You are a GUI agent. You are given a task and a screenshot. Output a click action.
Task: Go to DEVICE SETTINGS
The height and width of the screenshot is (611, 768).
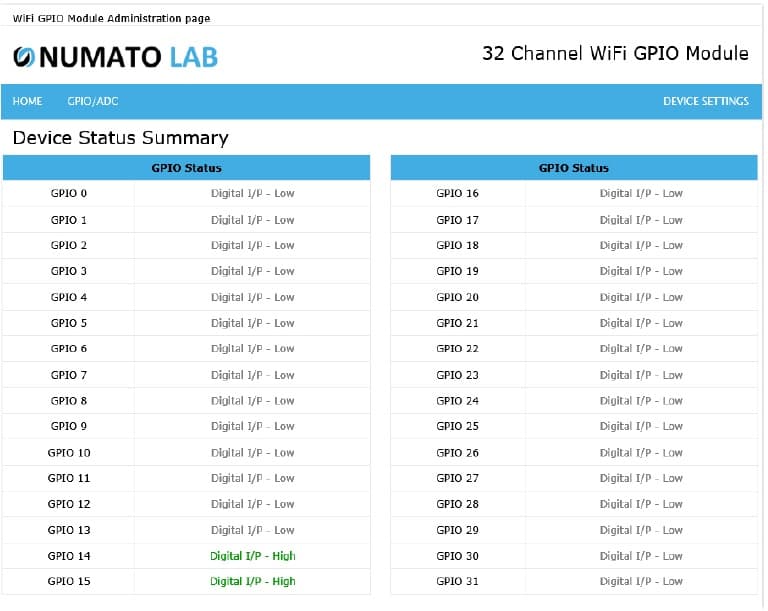click(x=705, y=101)
